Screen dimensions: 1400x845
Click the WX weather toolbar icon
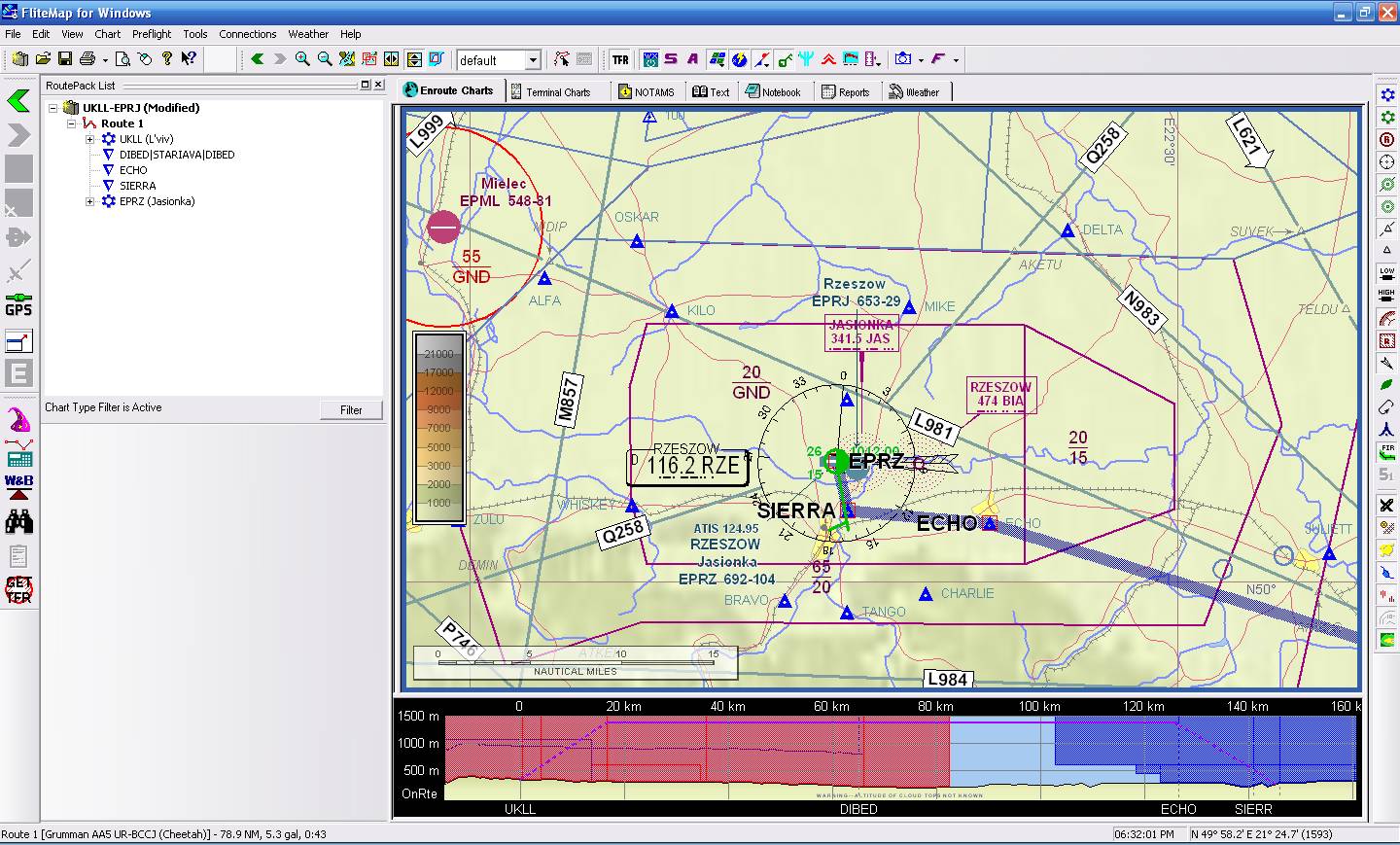point(650,60)
